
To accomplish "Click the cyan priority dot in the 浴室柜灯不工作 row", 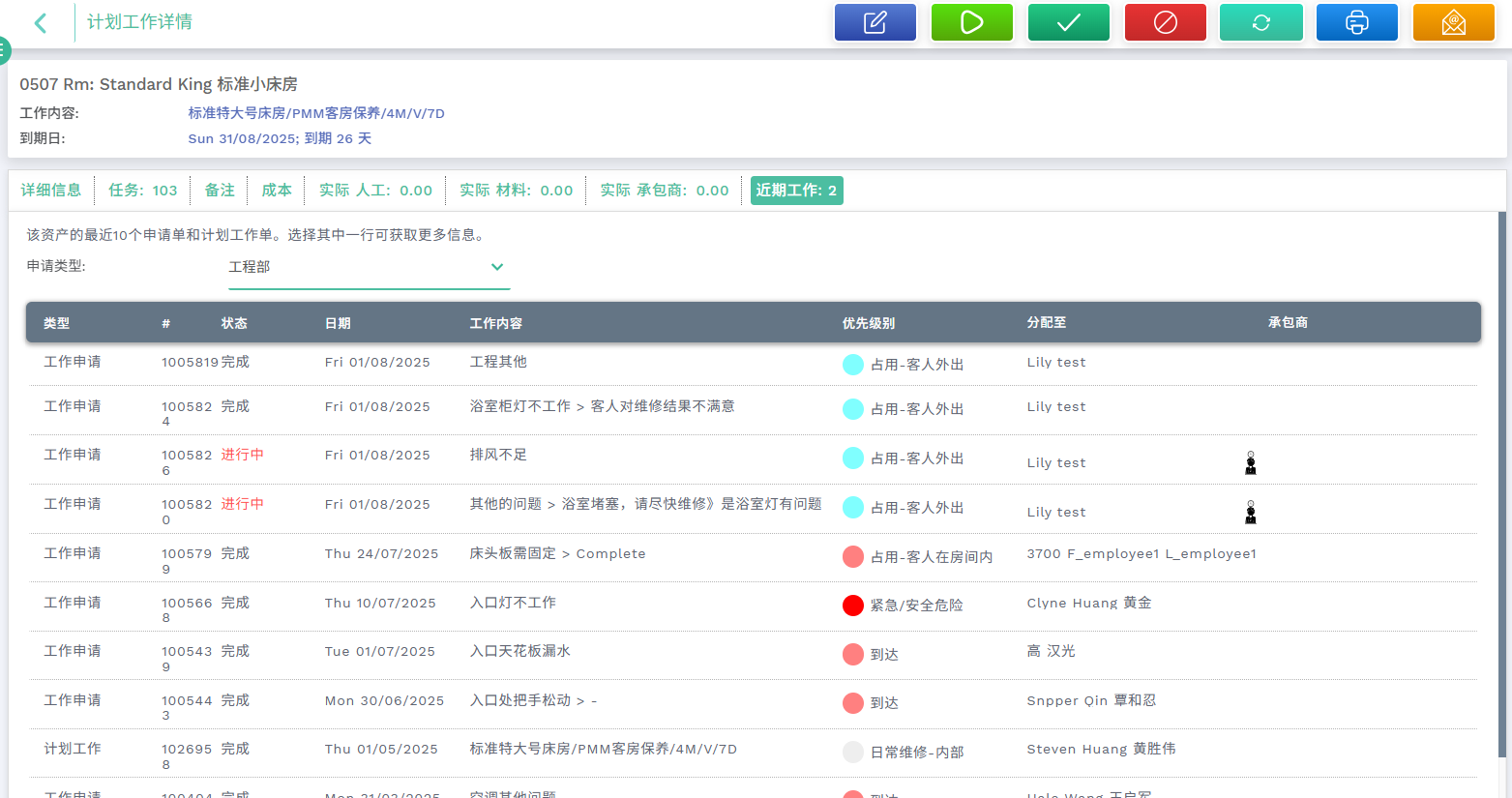I will pyautogui.click(x=853, y=409).
